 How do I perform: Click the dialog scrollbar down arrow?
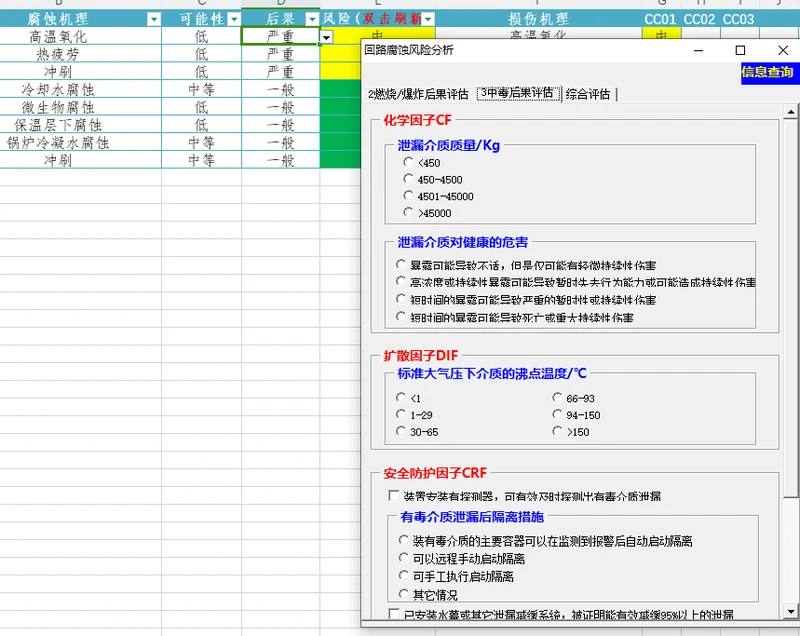click(x=790, y=611)
